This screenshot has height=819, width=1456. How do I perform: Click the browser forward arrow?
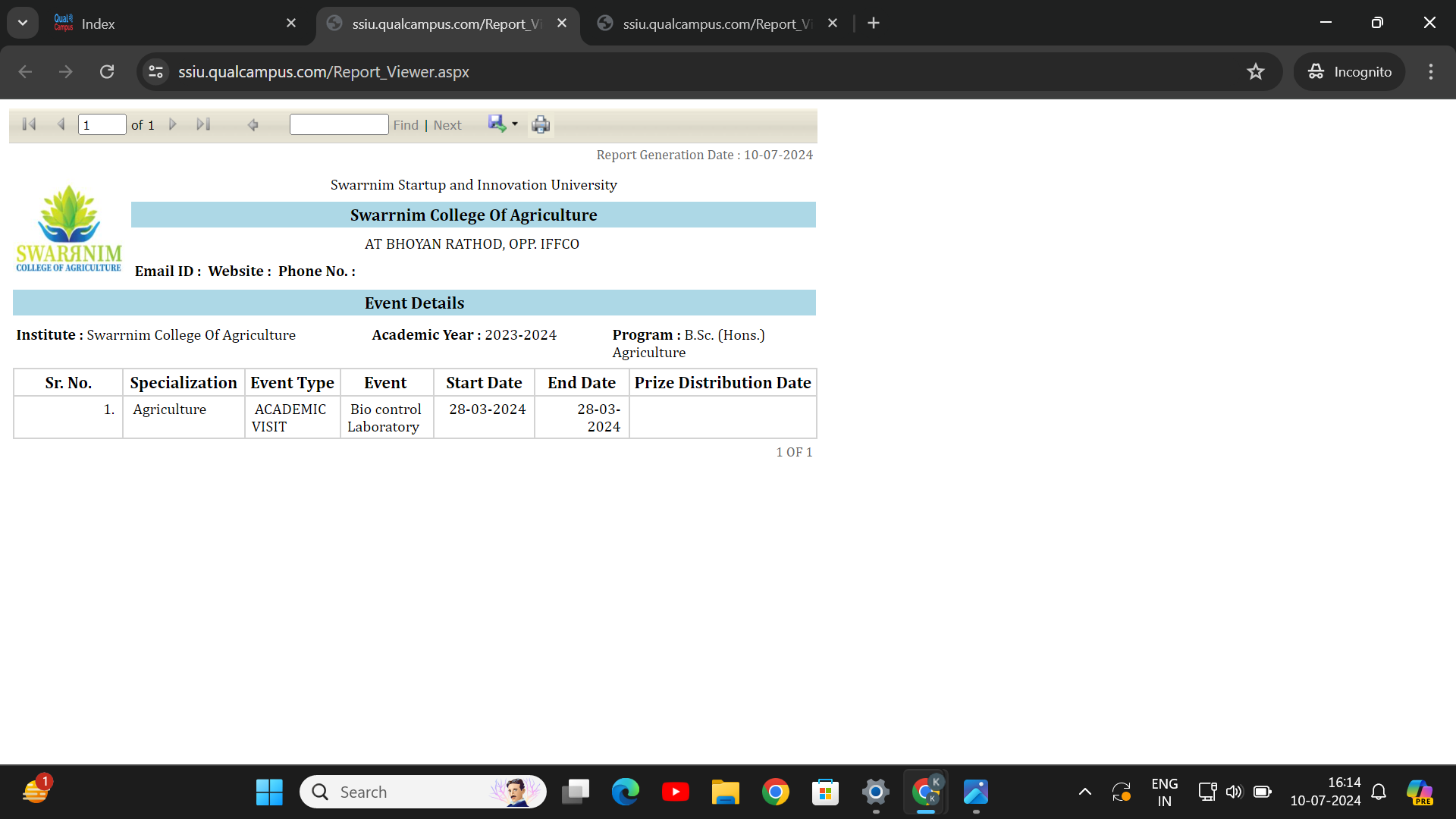[x=66, y=71]
